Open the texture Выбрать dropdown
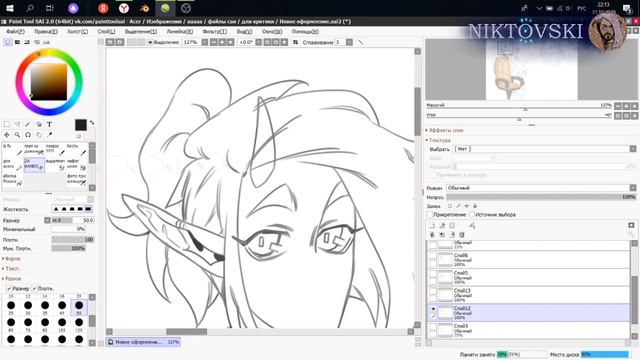The height and width of the screenshot is (360, 640). coord(544,149)
